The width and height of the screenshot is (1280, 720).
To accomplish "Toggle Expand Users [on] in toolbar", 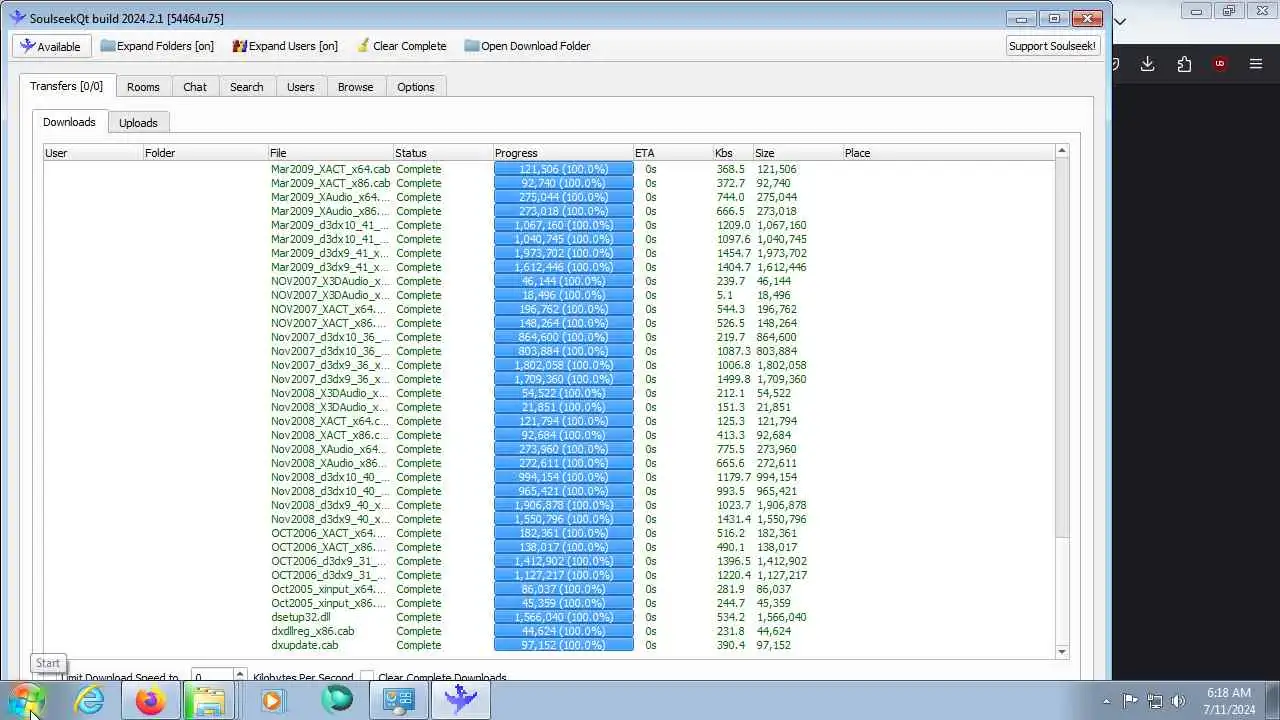I will pos(285,46).
